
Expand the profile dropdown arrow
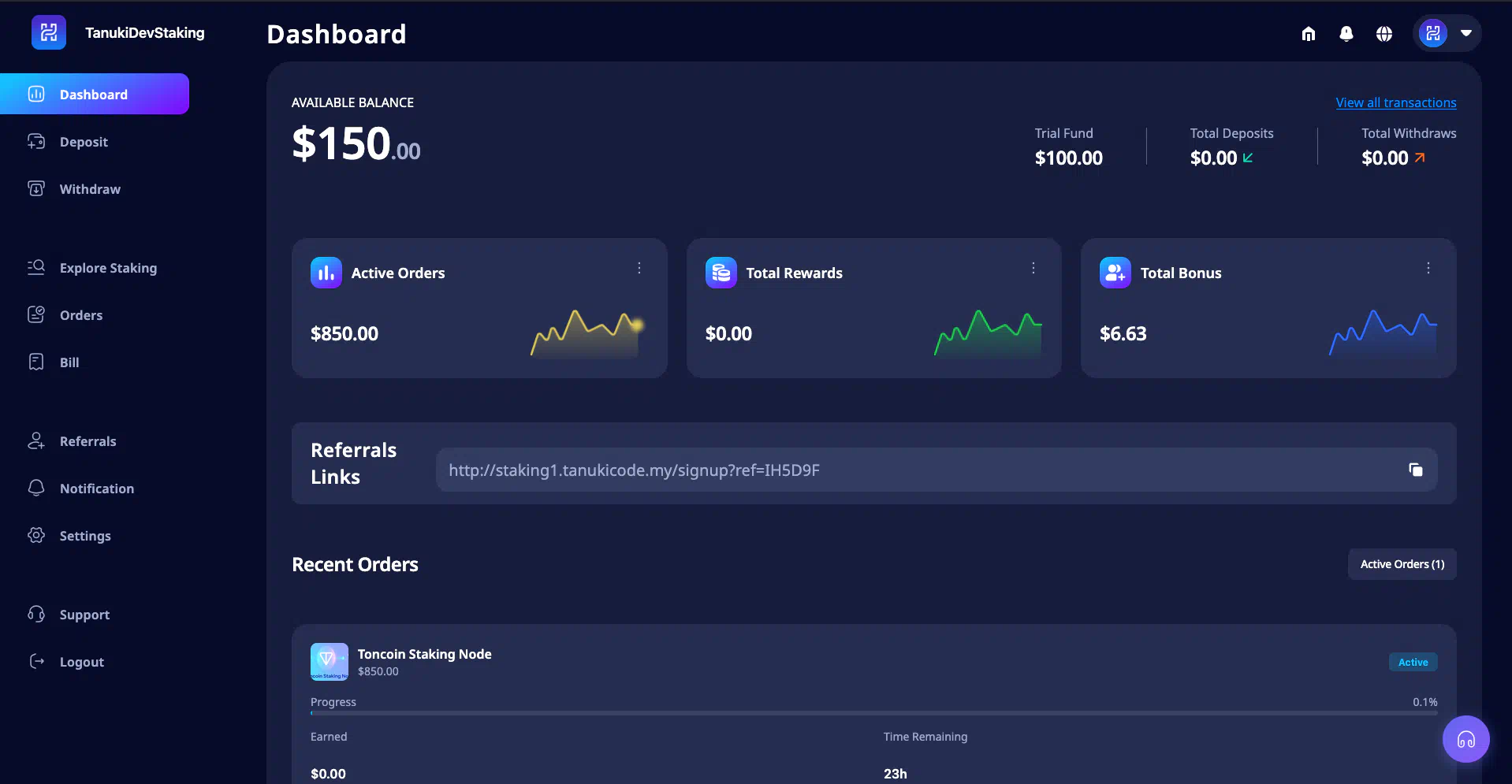point(1465,34)
